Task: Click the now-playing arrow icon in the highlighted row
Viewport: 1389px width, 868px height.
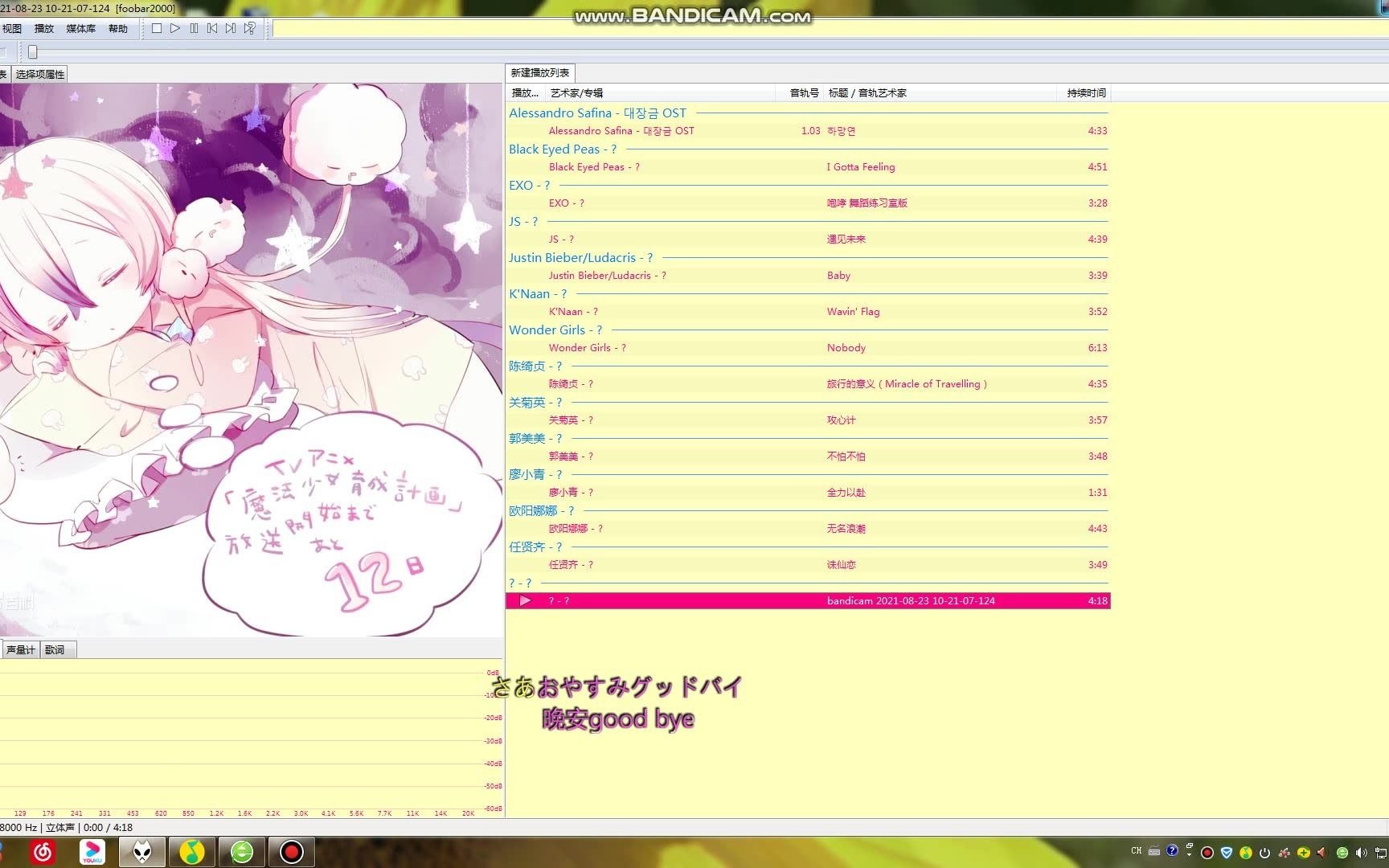Action: click(525, 600)
